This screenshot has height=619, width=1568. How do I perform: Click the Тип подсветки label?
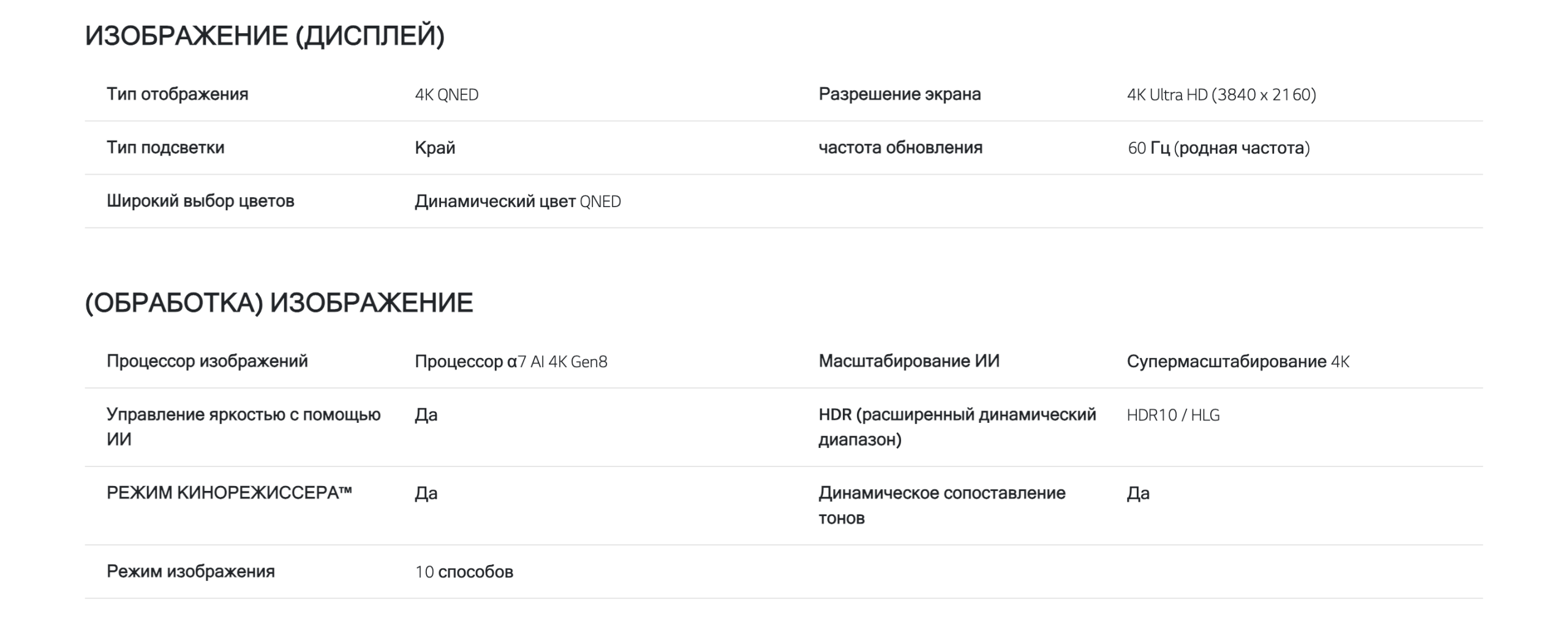165,148
